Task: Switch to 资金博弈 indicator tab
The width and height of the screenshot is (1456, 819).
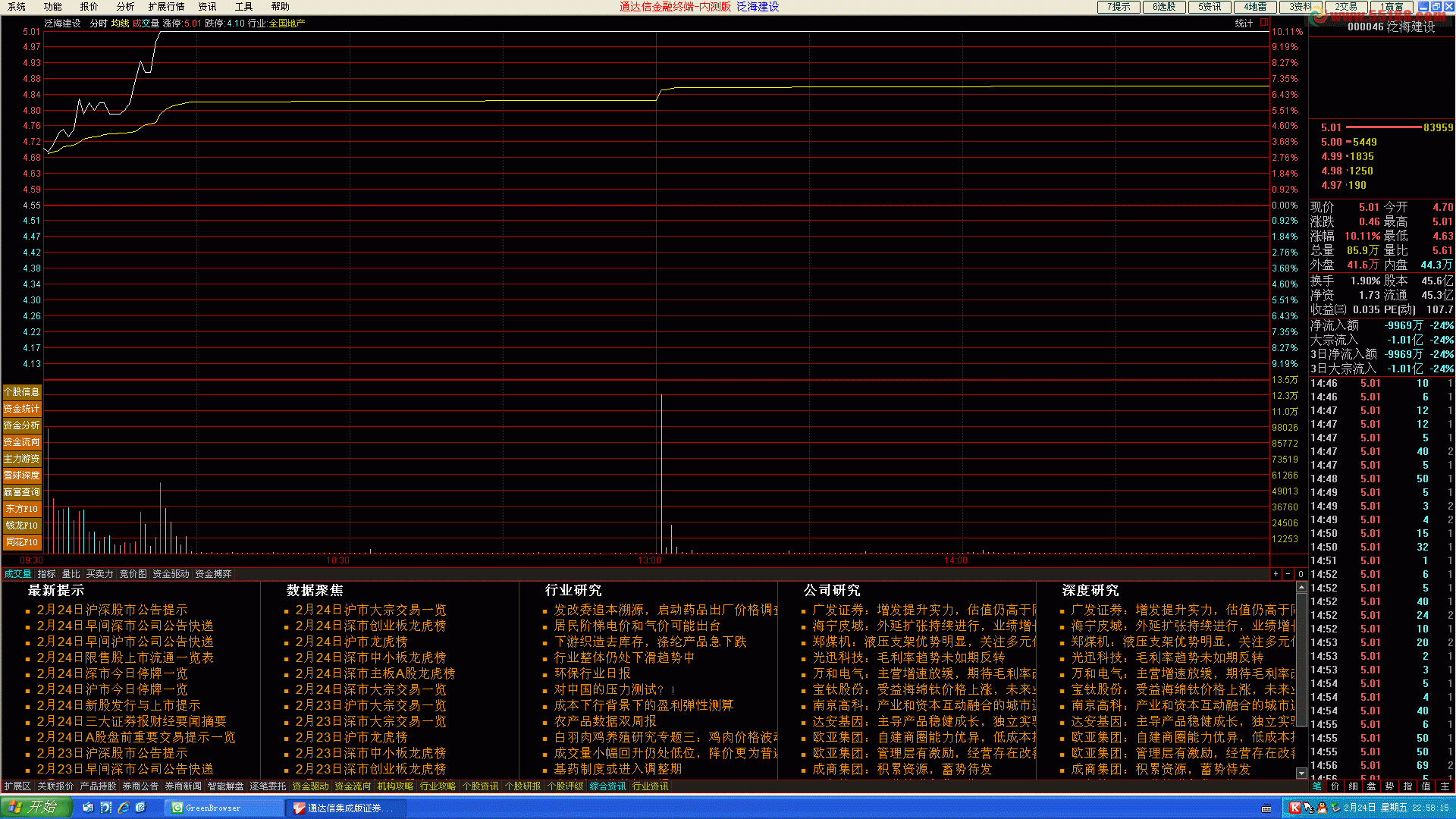Action: (x=213, y=574)
